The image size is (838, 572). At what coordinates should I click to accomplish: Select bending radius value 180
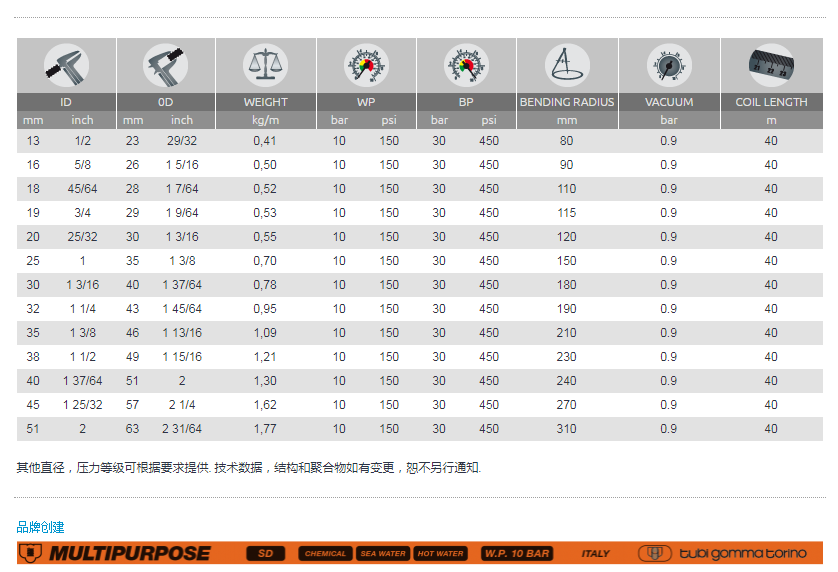pyautogui.click(x=567, y=284)
